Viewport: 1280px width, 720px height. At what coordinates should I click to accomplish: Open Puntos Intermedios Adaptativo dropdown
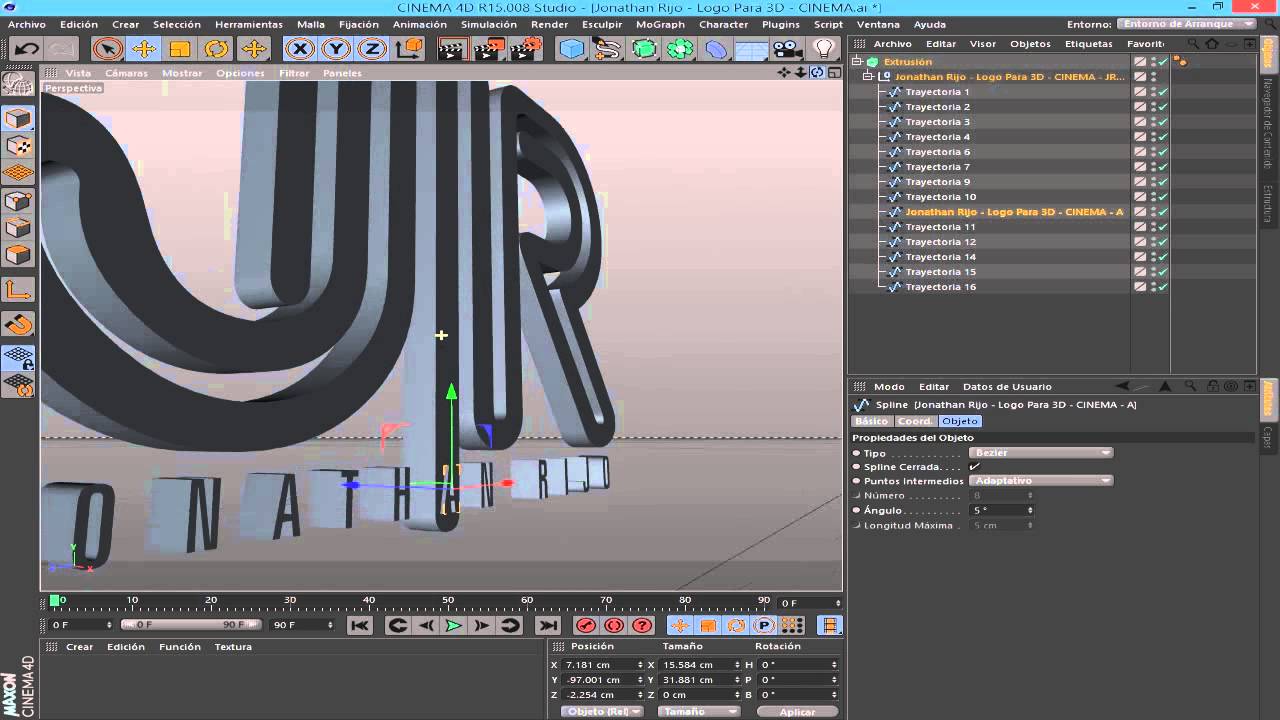[1041, 481]
